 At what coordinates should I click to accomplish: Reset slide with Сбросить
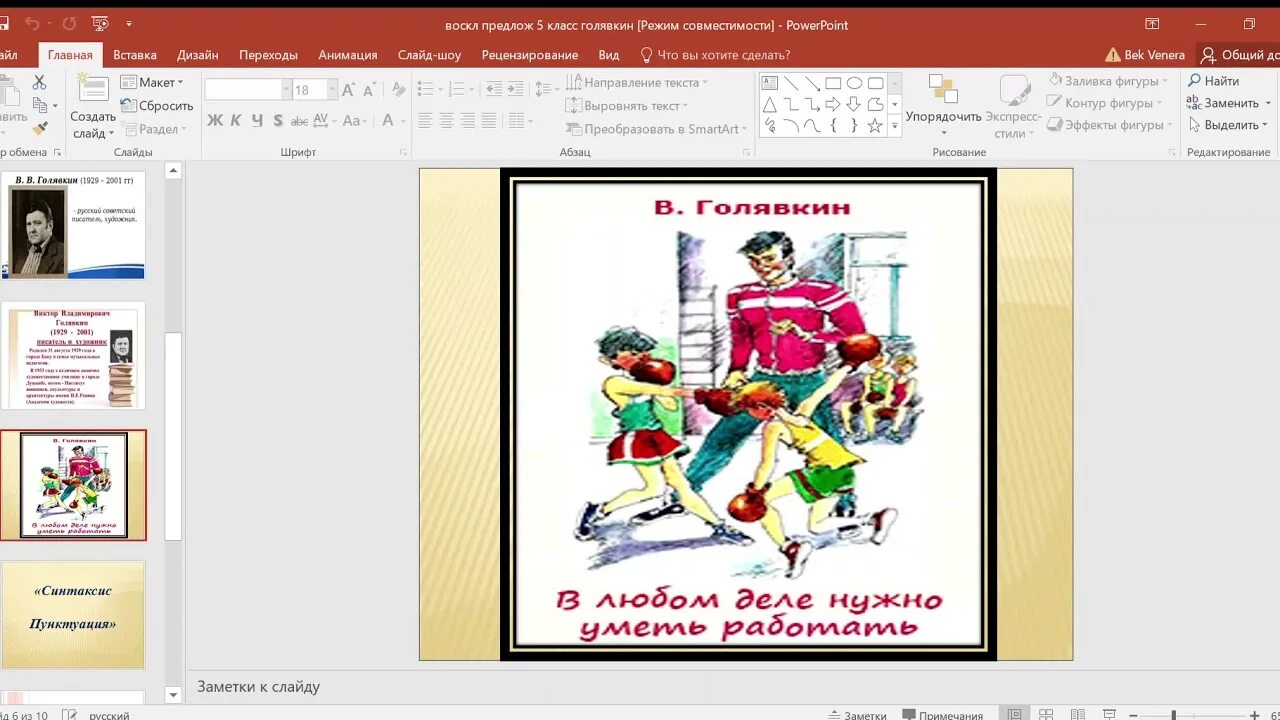(157, 106)
